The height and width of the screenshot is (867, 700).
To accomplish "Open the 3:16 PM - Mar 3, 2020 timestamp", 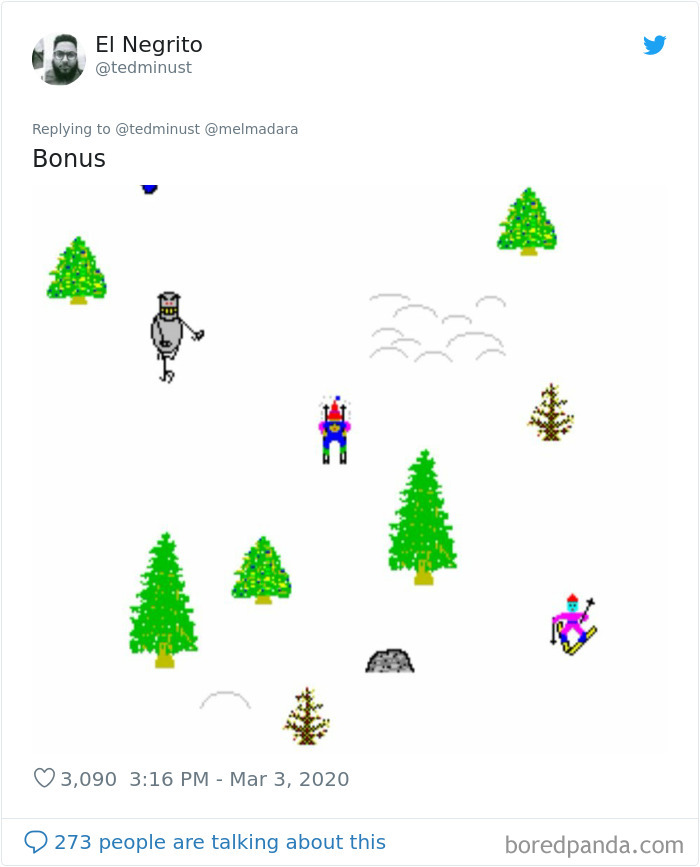I will tap(239, 779).
